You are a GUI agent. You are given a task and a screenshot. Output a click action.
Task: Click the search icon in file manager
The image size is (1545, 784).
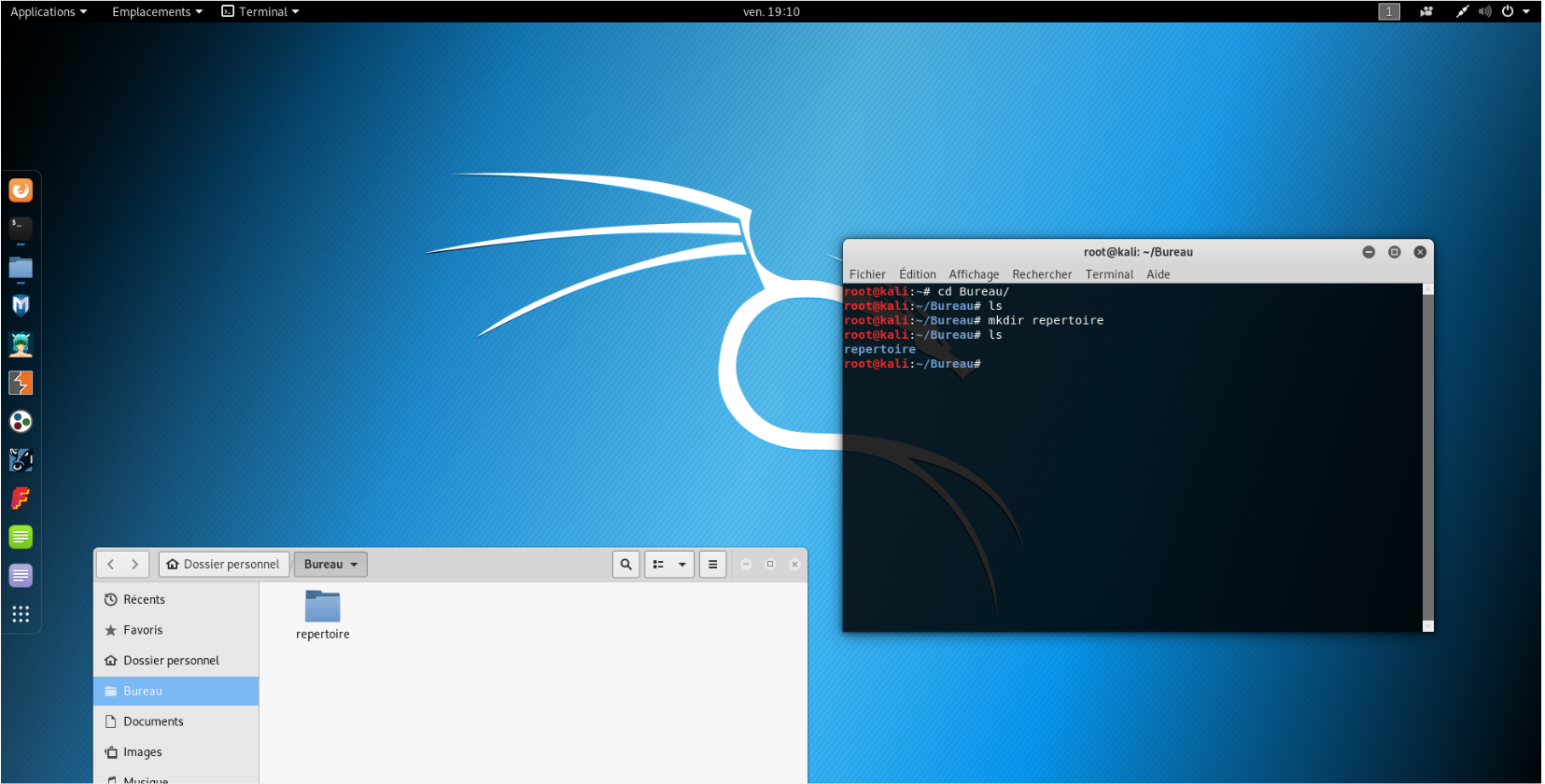click(x=626, y=564)
